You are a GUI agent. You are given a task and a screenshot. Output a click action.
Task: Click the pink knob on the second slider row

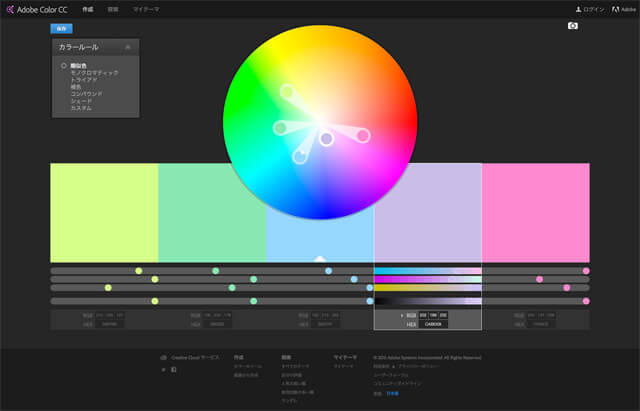540,279
